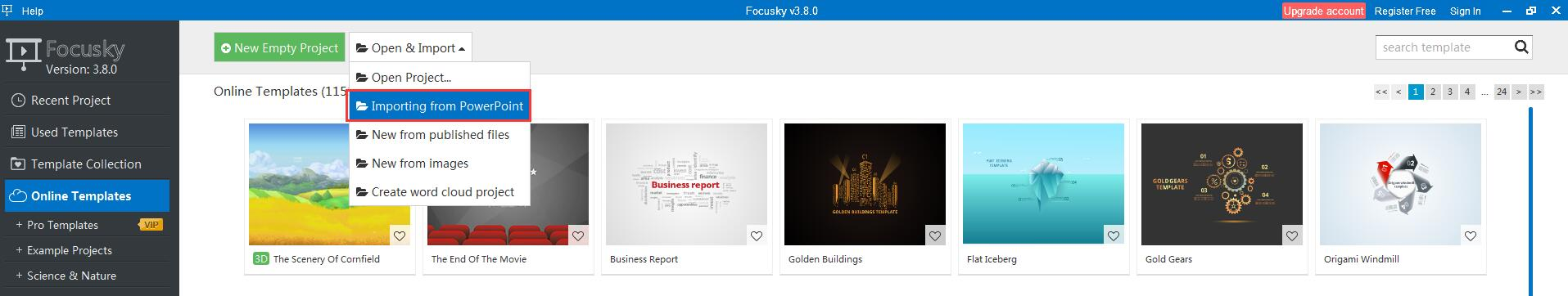Open the Flat Iceberg template thumbnail
Viewport: 1568px width, 296px height.
point(1043,184)
